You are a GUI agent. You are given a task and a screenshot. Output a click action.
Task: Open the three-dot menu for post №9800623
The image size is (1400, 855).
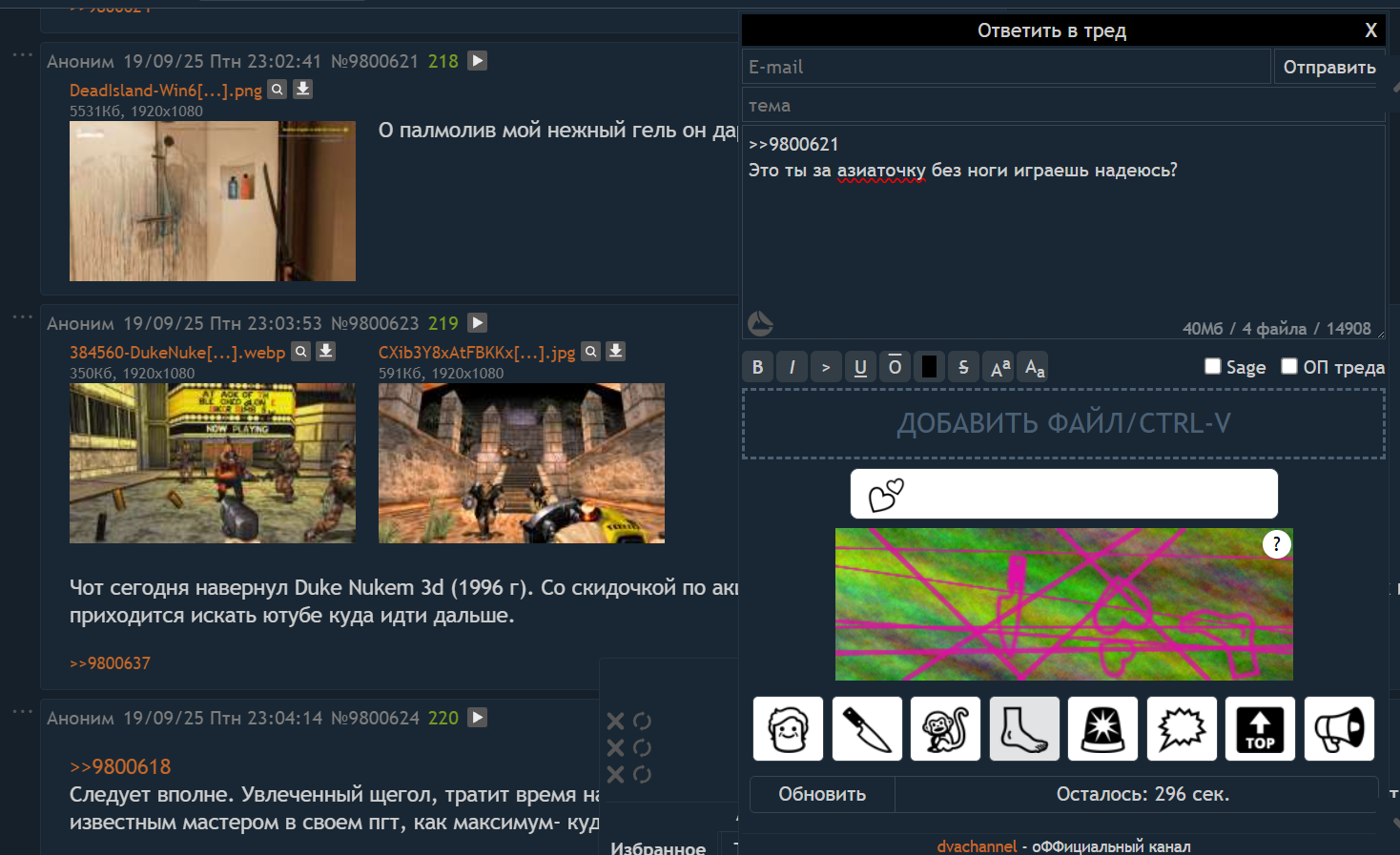tap(22, 317)
